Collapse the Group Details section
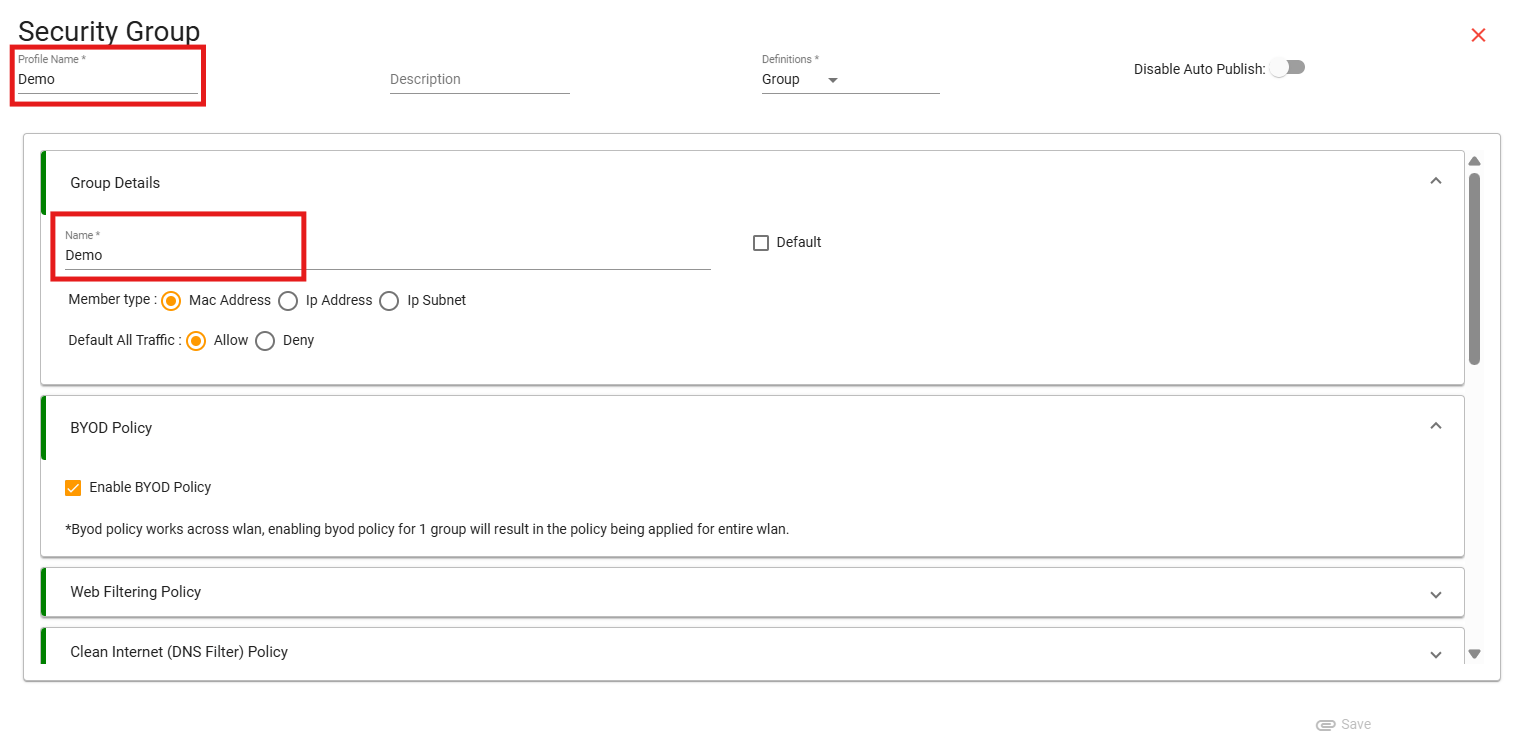Viewport: 1522px width, 747px height. click(1436, 181)
